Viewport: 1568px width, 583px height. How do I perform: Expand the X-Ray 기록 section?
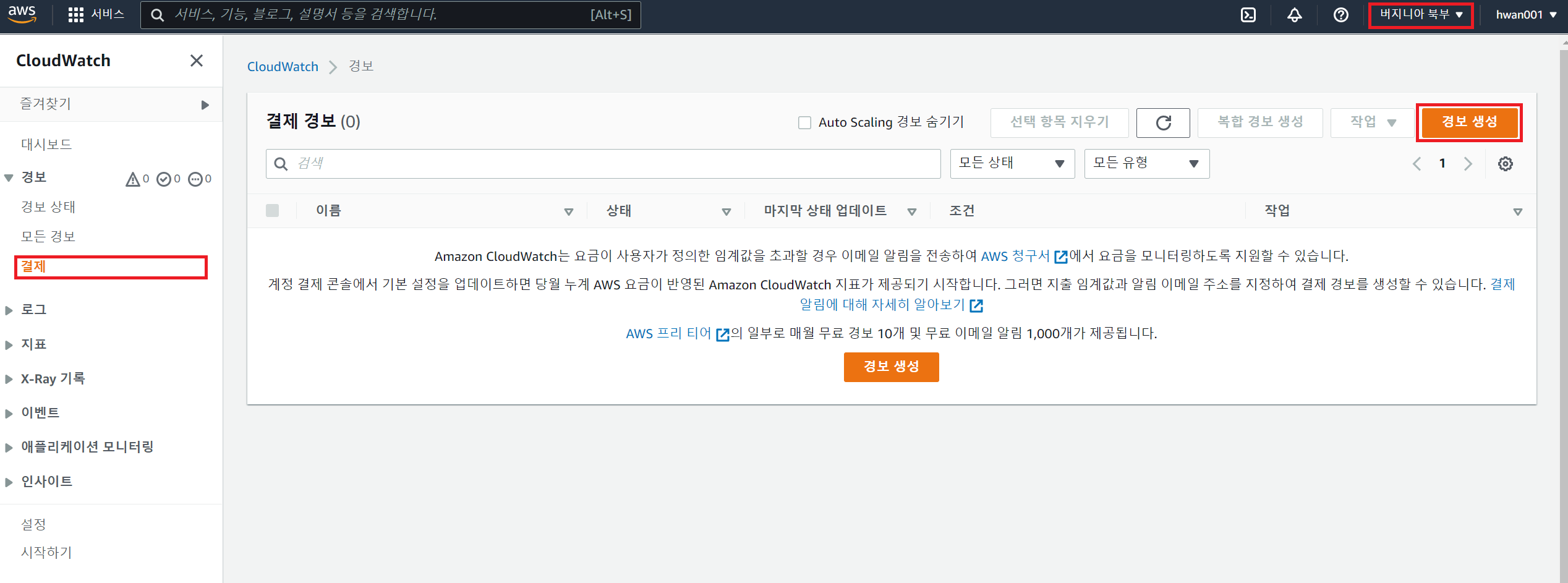click(x=9, y=380)
